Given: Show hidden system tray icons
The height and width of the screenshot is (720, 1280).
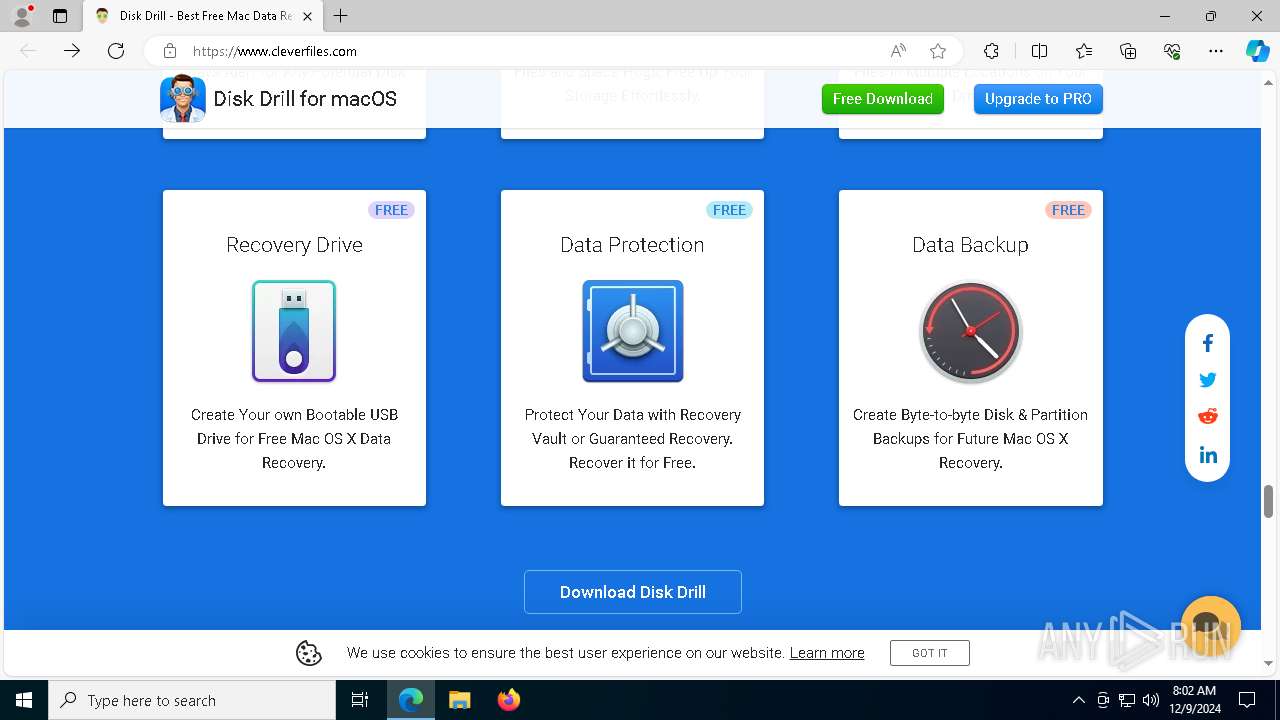Looking at the screenshot, I should point(1078,700).
